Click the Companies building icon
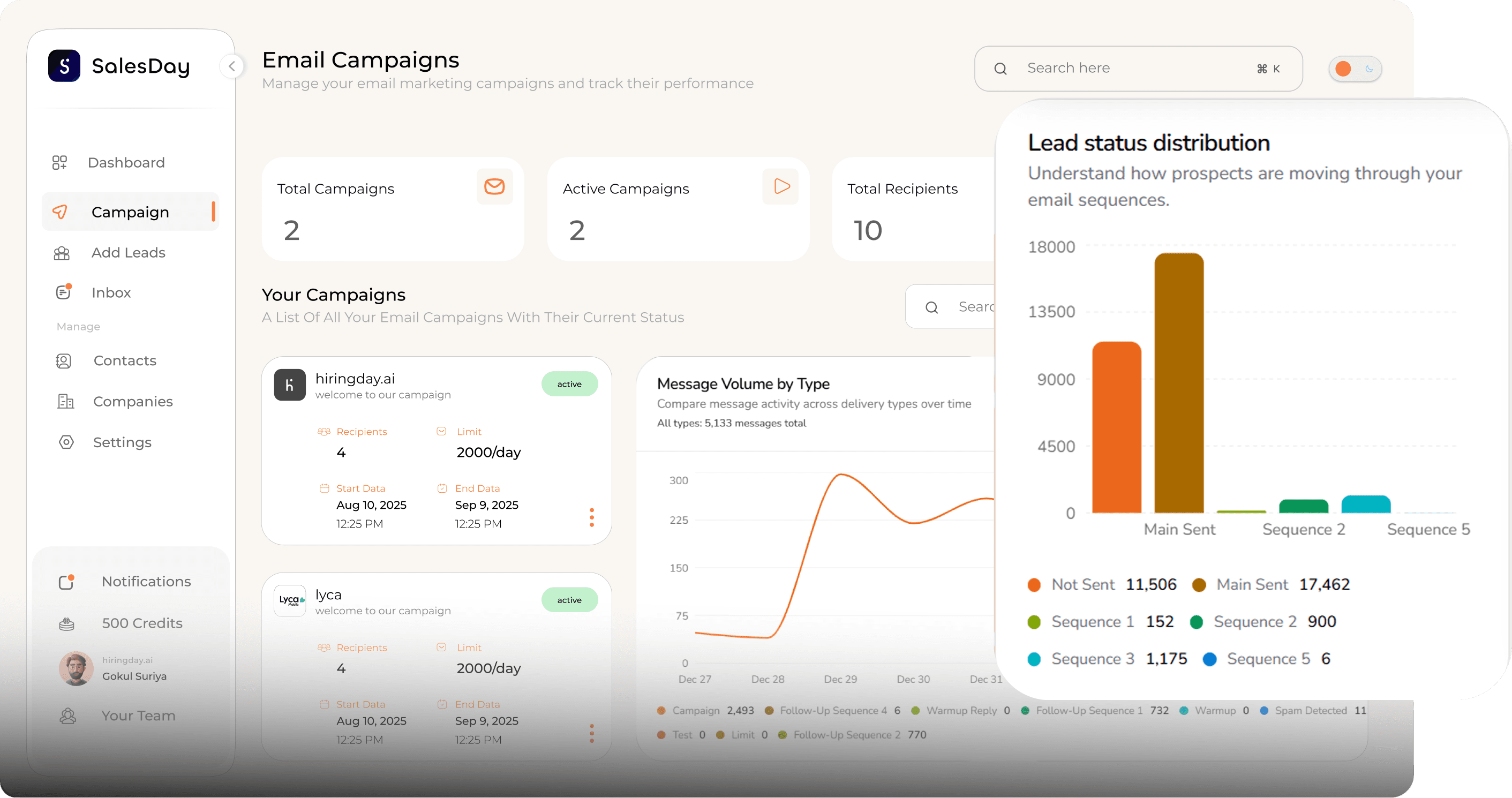Screen dimensions: 1512x798 point(65,401)
